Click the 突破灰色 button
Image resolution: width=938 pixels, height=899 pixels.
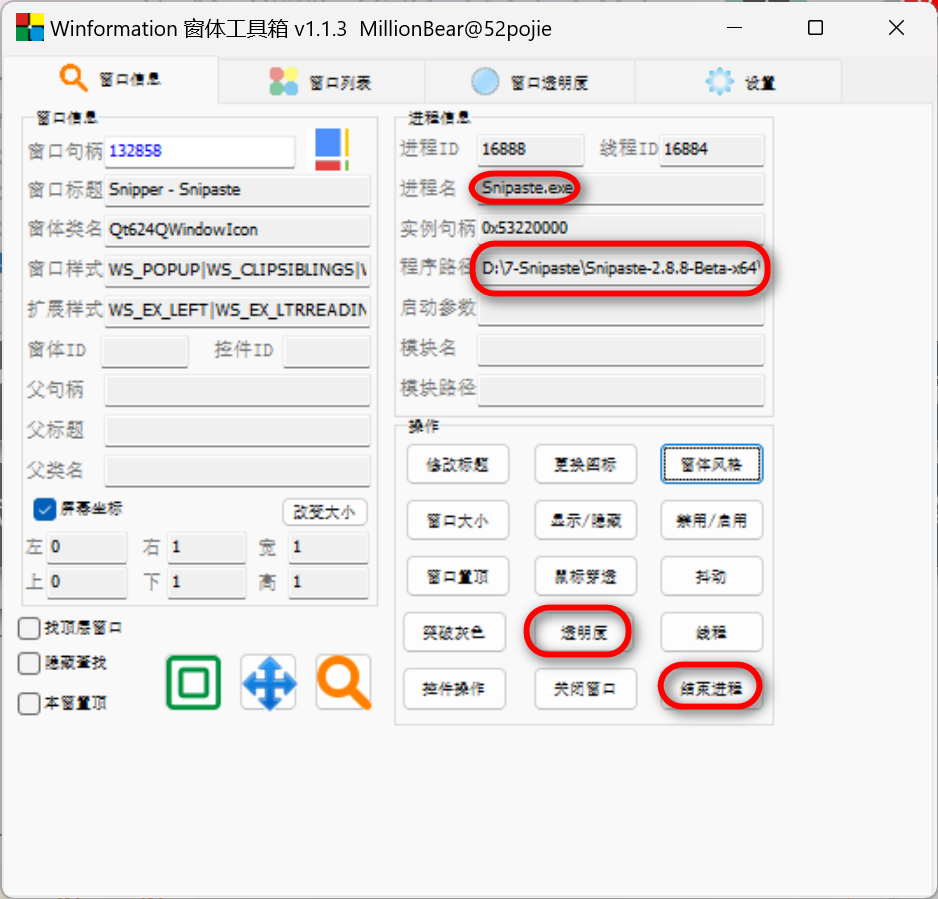(454, 632)
